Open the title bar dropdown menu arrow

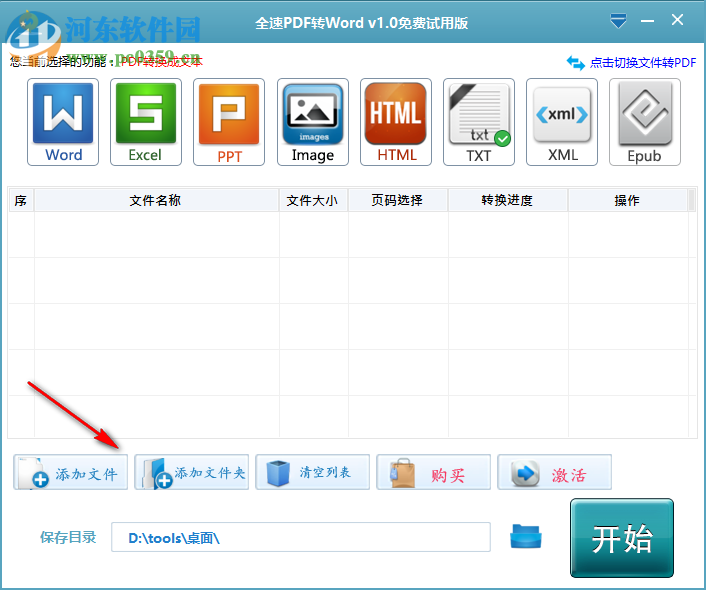pos(618,21)
